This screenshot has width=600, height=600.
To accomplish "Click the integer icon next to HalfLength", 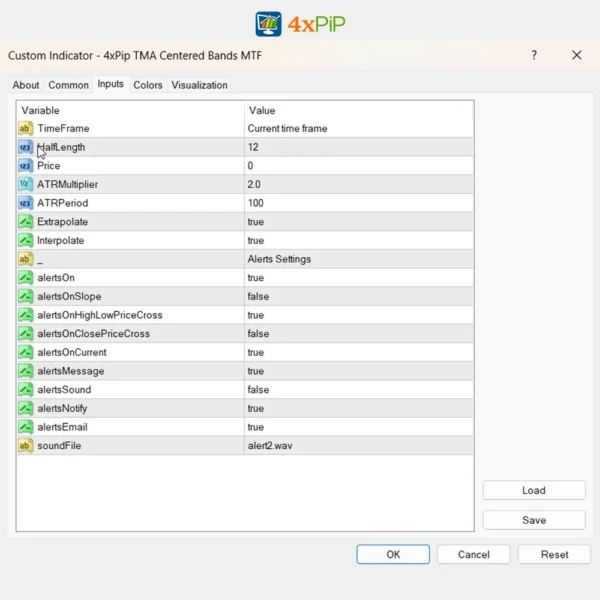I will point(25,147).
